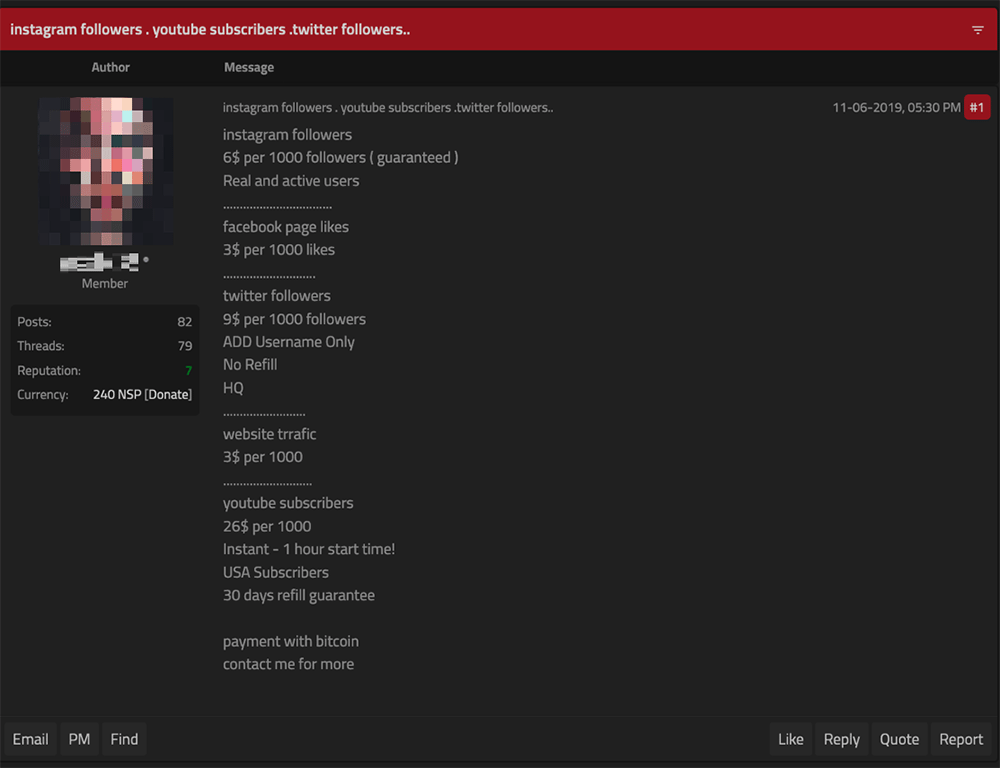Click the Donate link beside currency

pos(168,394)
